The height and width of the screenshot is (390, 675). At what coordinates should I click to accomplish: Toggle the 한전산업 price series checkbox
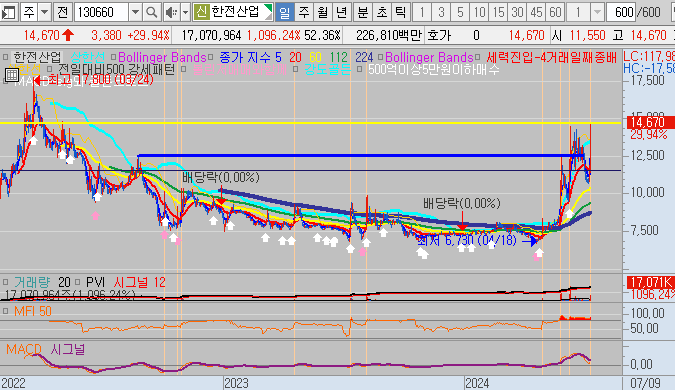click(6, 57)
